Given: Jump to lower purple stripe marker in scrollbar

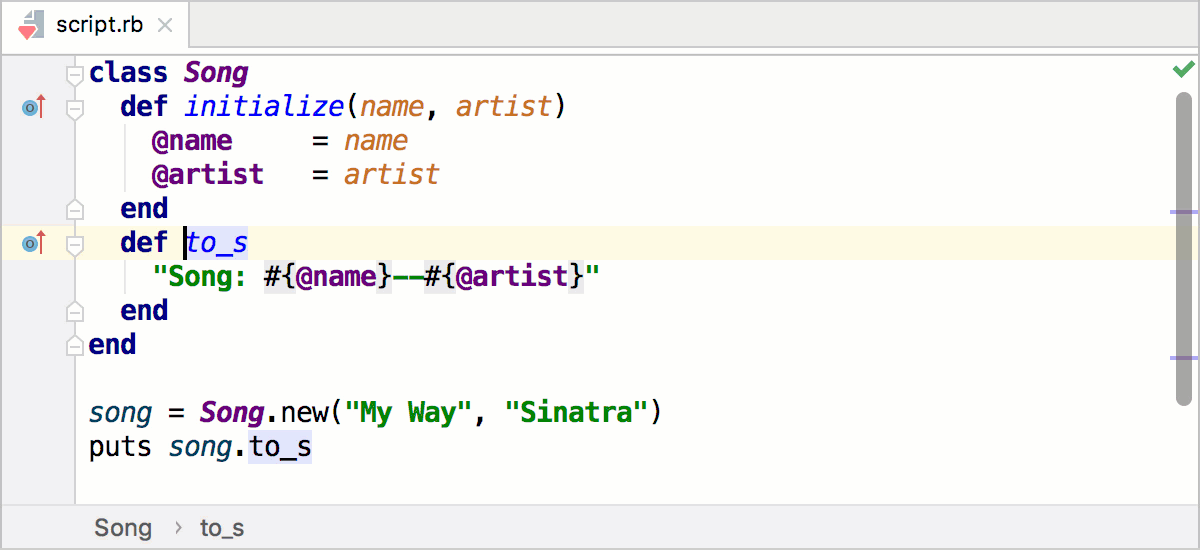Looking at the screenshot, I should (1183, 357).
